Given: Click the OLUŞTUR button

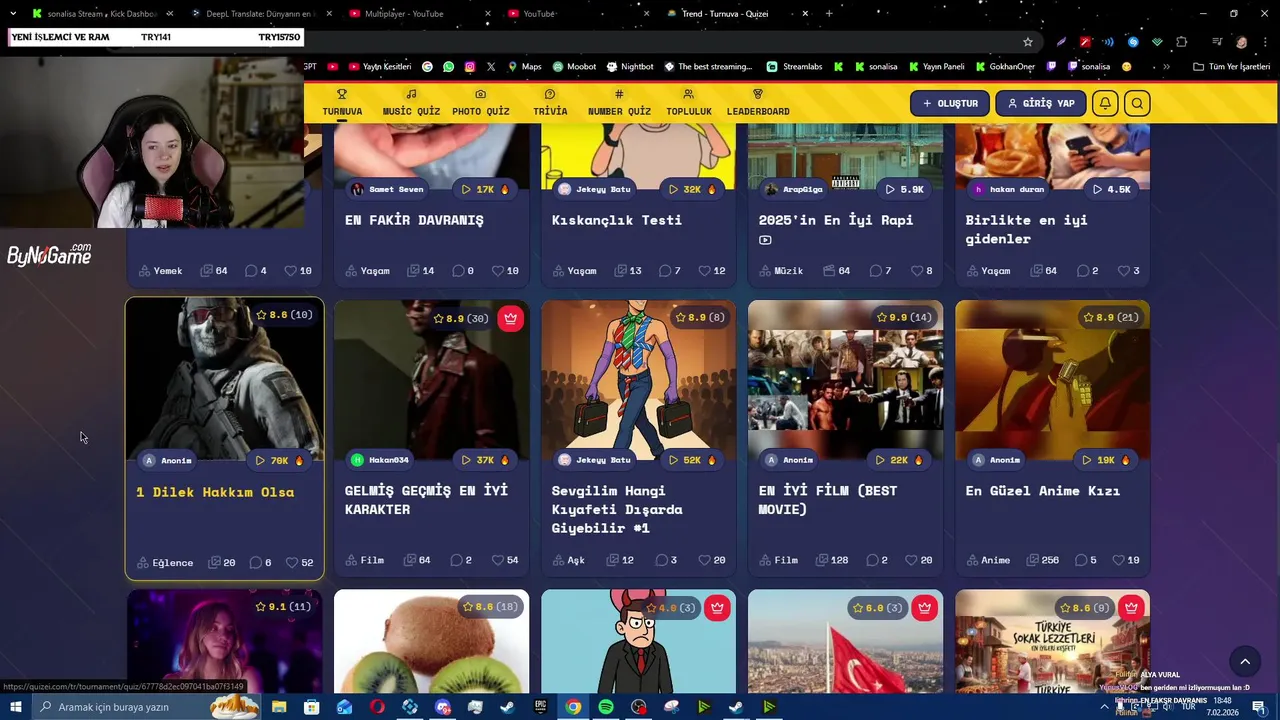Looking at the screenshot, I should pyautogui.click(x=950, y=103).
